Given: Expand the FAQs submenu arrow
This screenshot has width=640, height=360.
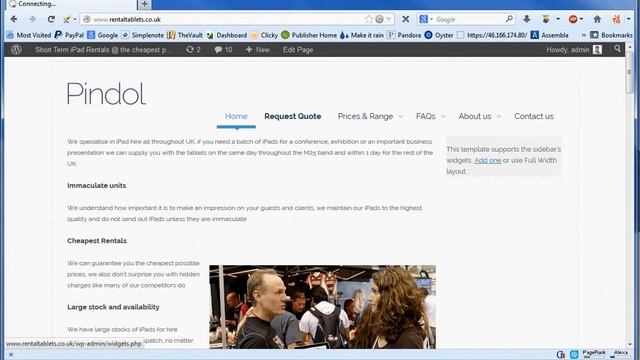Looking at the screenshot, I should (443, 117).
